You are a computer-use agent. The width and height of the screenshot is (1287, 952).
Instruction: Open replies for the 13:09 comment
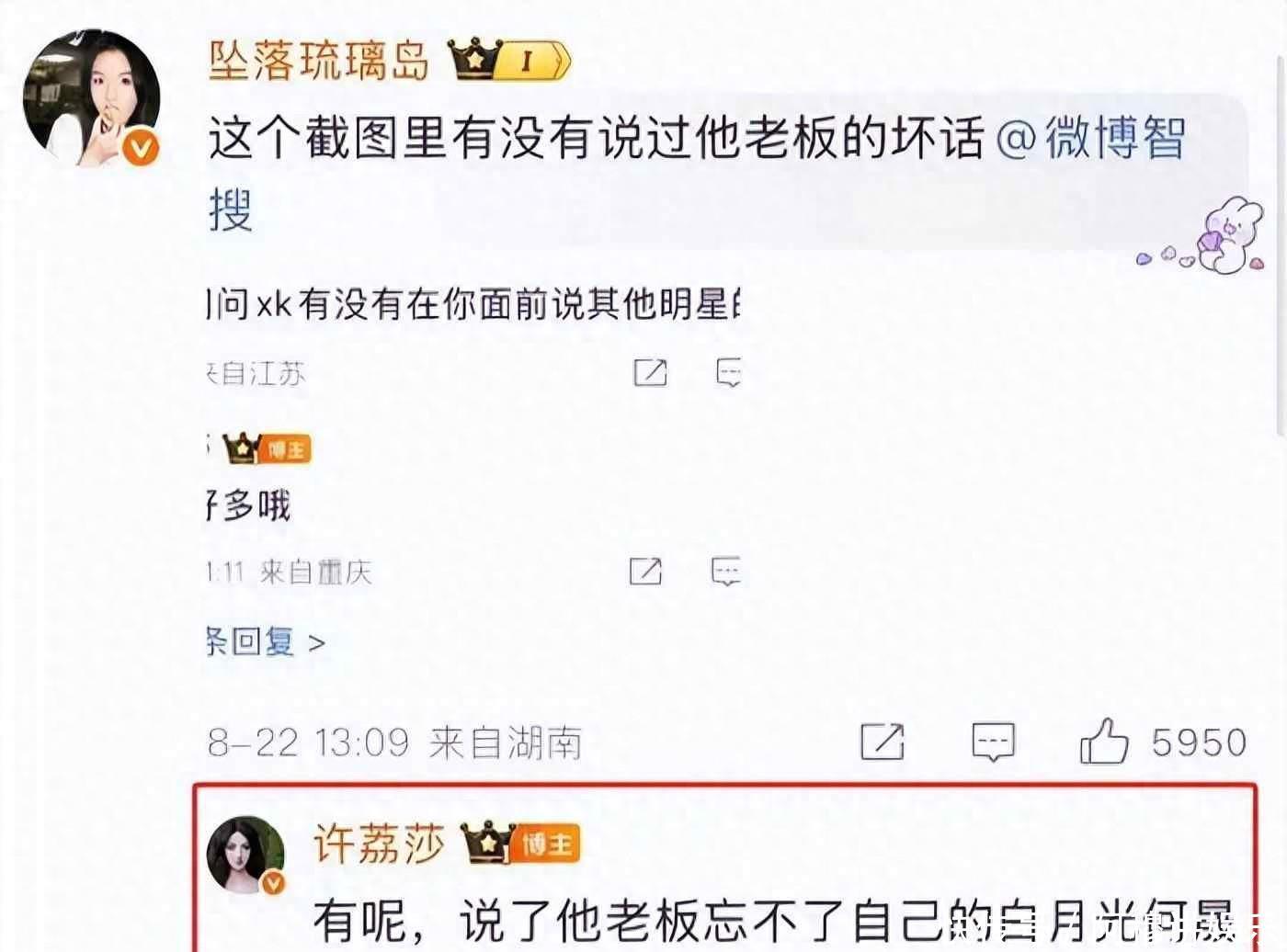(994, 742)
